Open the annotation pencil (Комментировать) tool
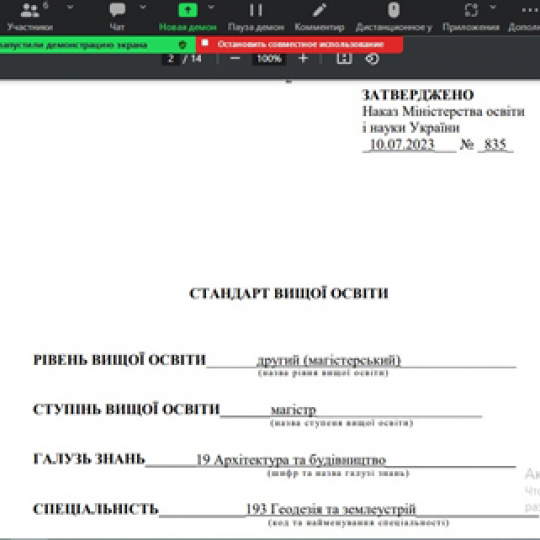The height and width of the screenshot is (540, 540). pyautogui.click(x=319, y=16)
